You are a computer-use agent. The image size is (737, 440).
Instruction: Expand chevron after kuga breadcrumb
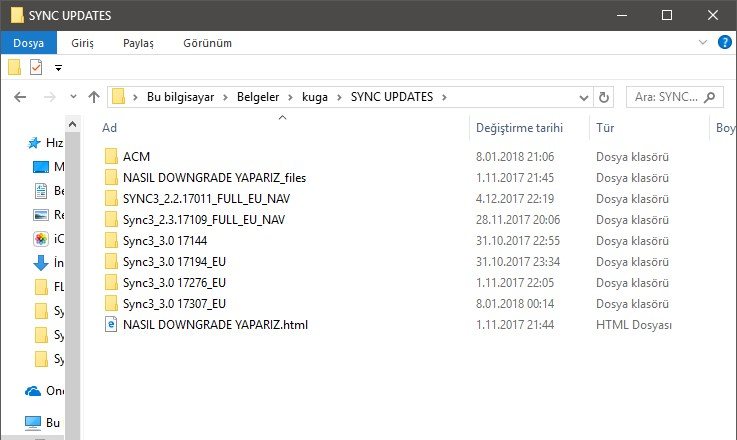339,97
